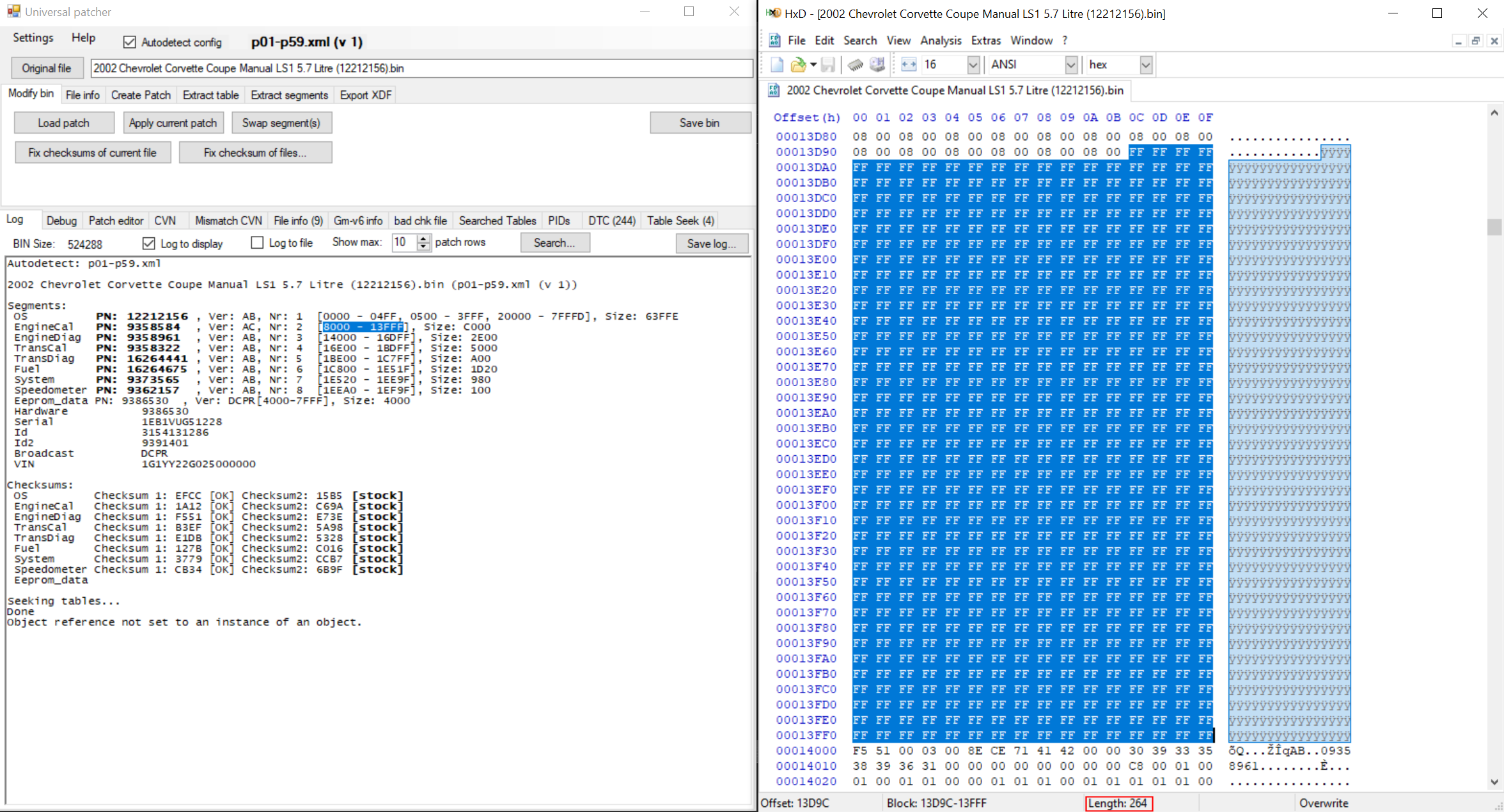Switch to the Extract segments tab
Screen dimensions: 1504x812
tap(289, 95)
